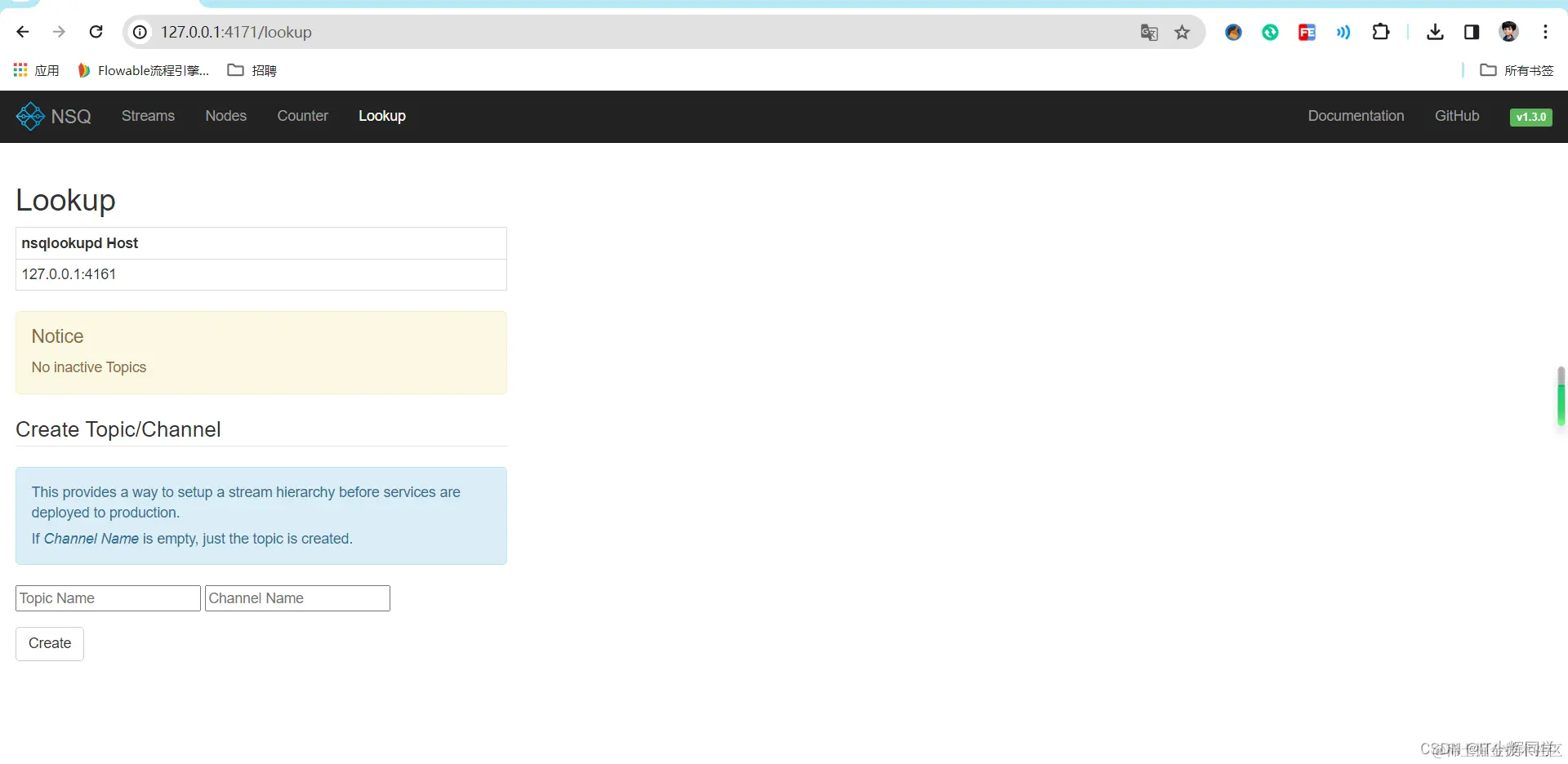Click the Create button
Viewport: 1568px width, 764px height.
(x=50, y=643)
